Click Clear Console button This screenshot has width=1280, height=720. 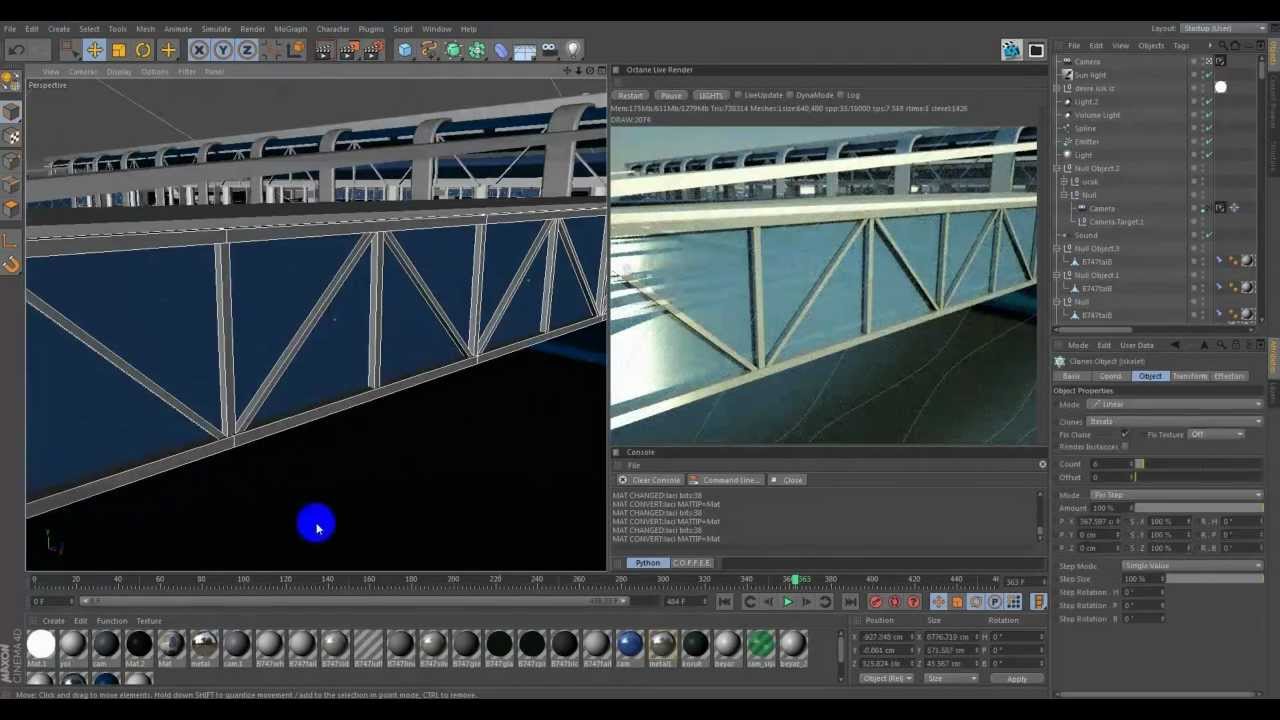[x=650, y=480]
